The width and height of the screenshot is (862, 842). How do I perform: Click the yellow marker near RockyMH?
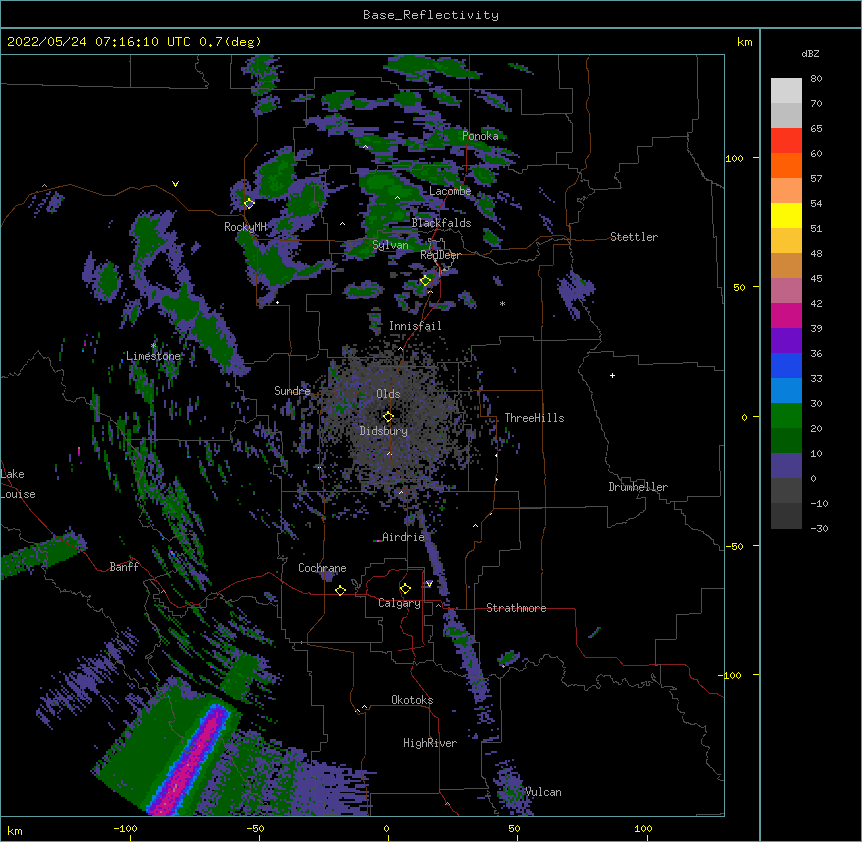pos(249,203)
